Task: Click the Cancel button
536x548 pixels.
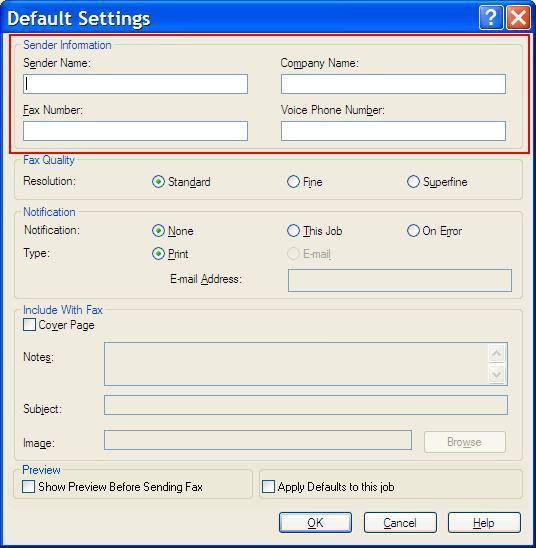Action: [x=400, y=523]
